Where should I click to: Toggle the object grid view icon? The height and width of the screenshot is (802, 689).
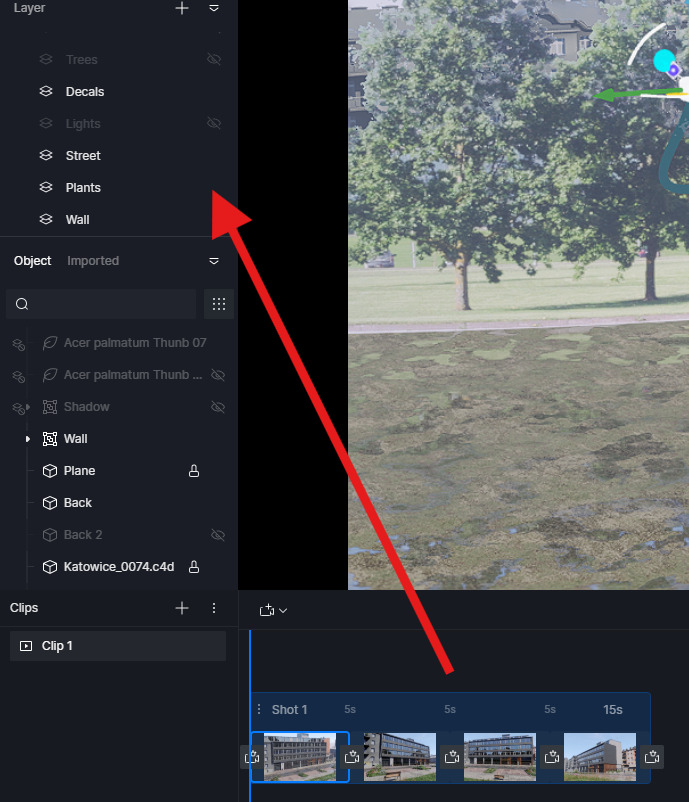tap(218, 304)
